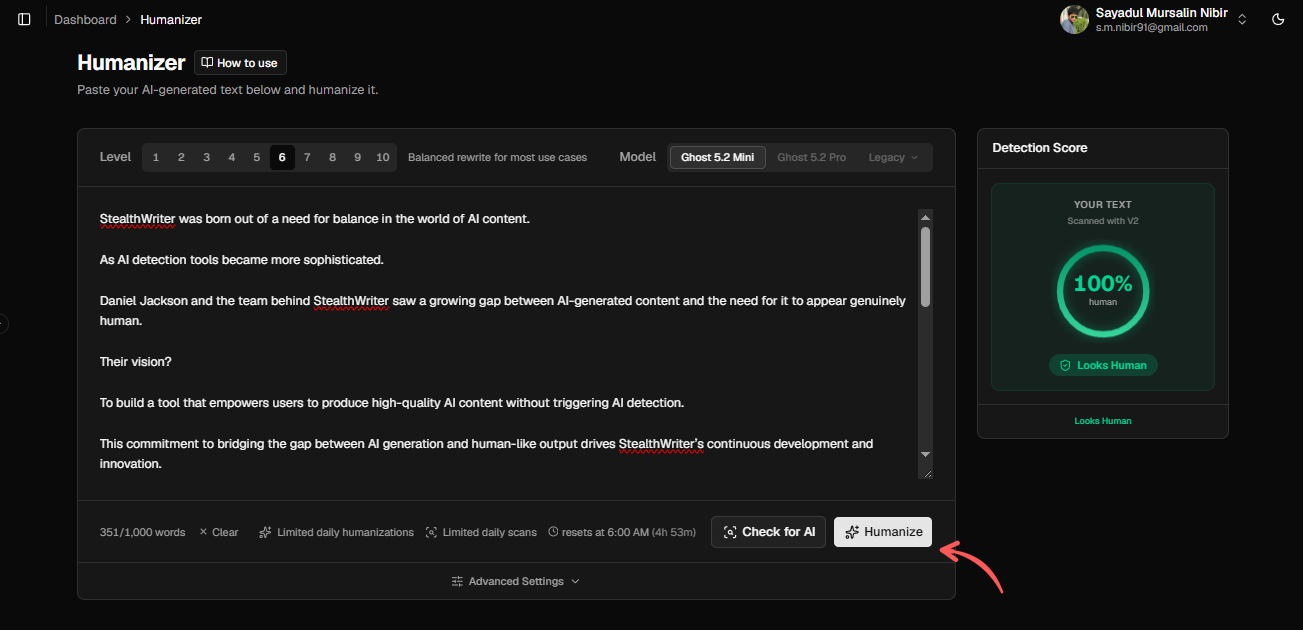Clear the text with the Clear button
1303x630 pixels.
coord(219,532)
